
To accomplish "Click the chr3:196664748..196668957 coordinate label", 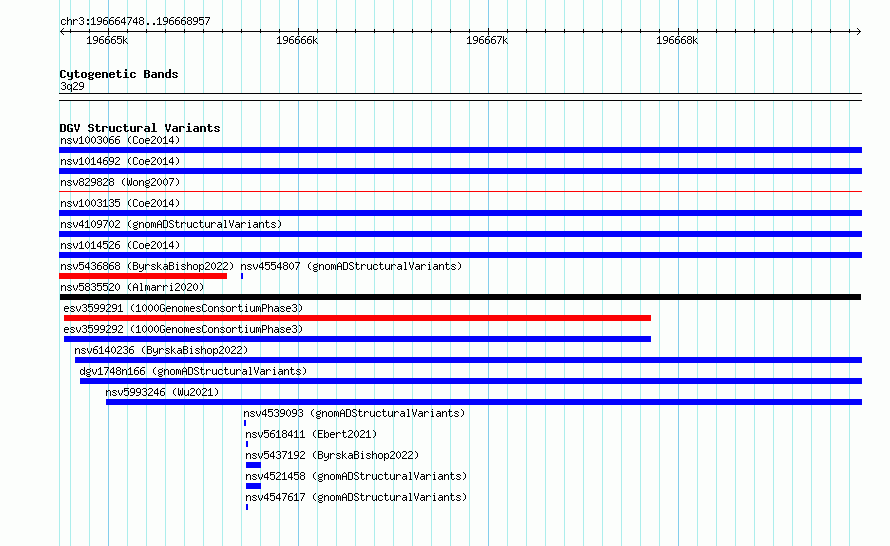I will tap(135, 21).
